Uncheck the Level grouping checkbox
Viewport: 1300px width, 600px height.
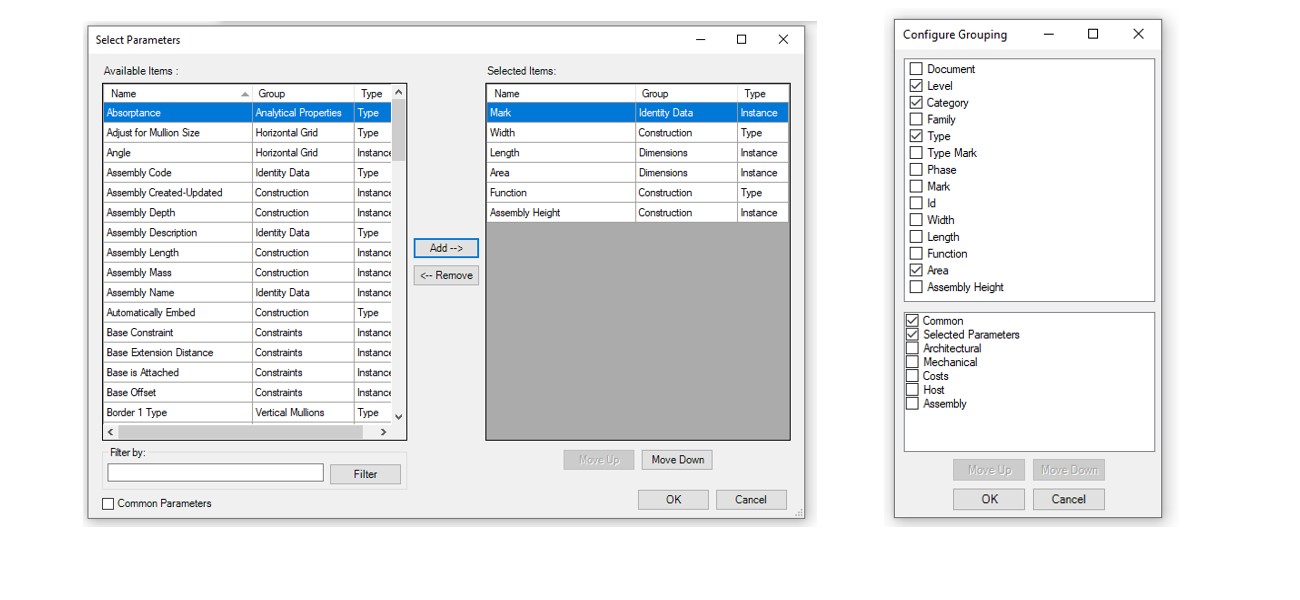click(916, 86)
